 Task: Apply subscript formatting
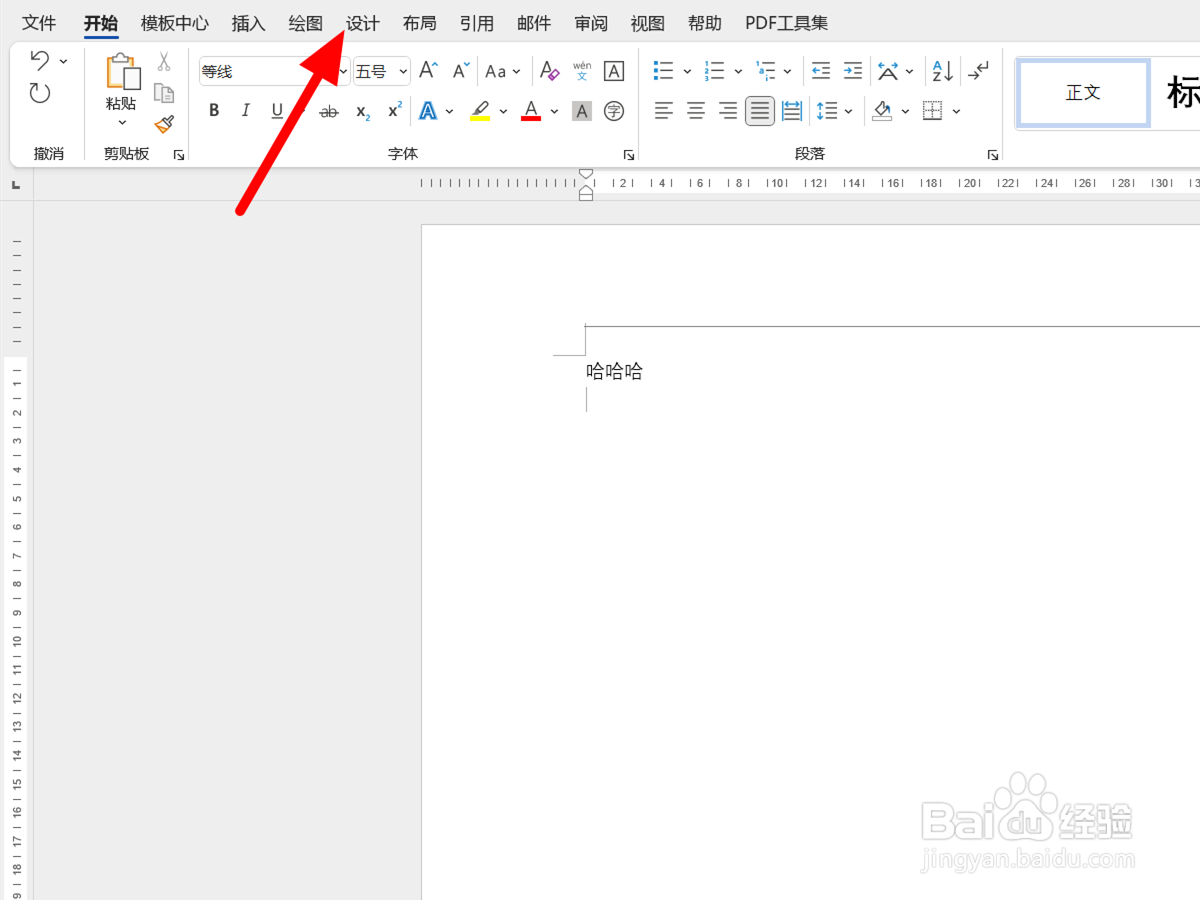coord(363,111)
